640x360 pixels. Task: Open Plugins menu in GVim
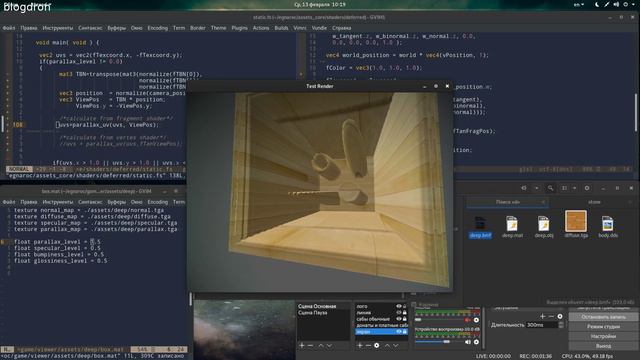click(x=239, y=28)
